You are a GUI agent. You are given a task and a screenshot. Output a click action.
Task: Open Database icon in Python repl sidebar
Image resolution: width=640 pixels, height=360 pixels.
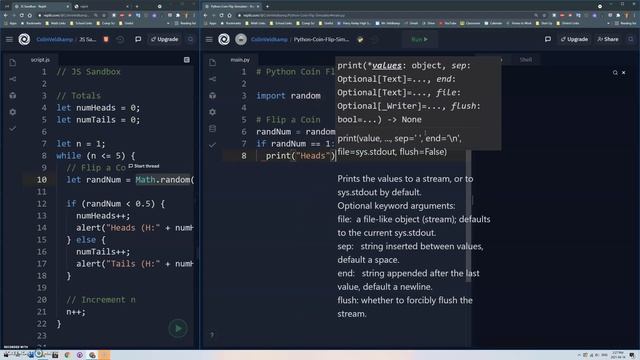point(212,129)
